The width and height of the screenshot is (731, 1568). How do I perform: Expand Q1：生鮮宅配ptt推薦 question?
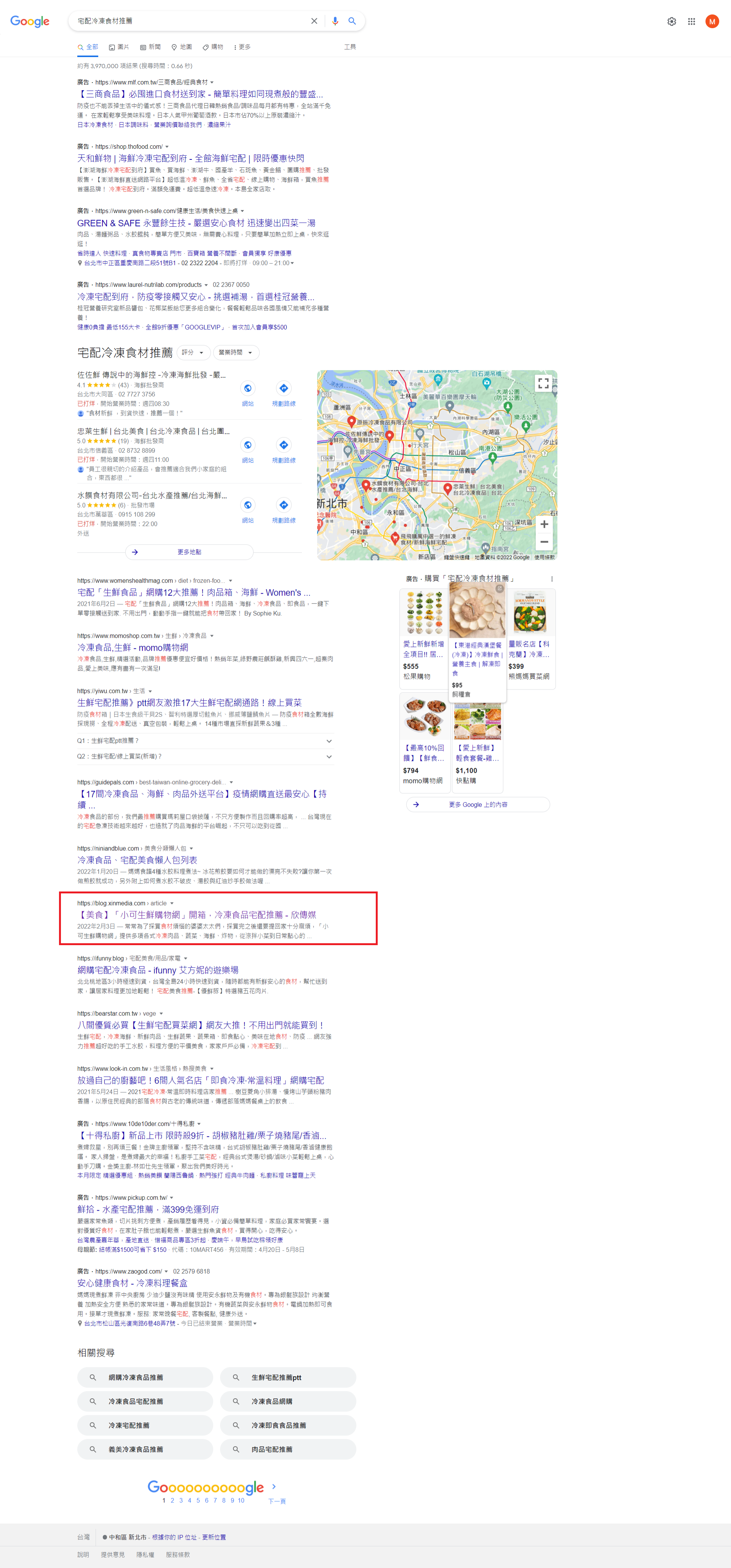pyautogui.click(x=205, y=741)
